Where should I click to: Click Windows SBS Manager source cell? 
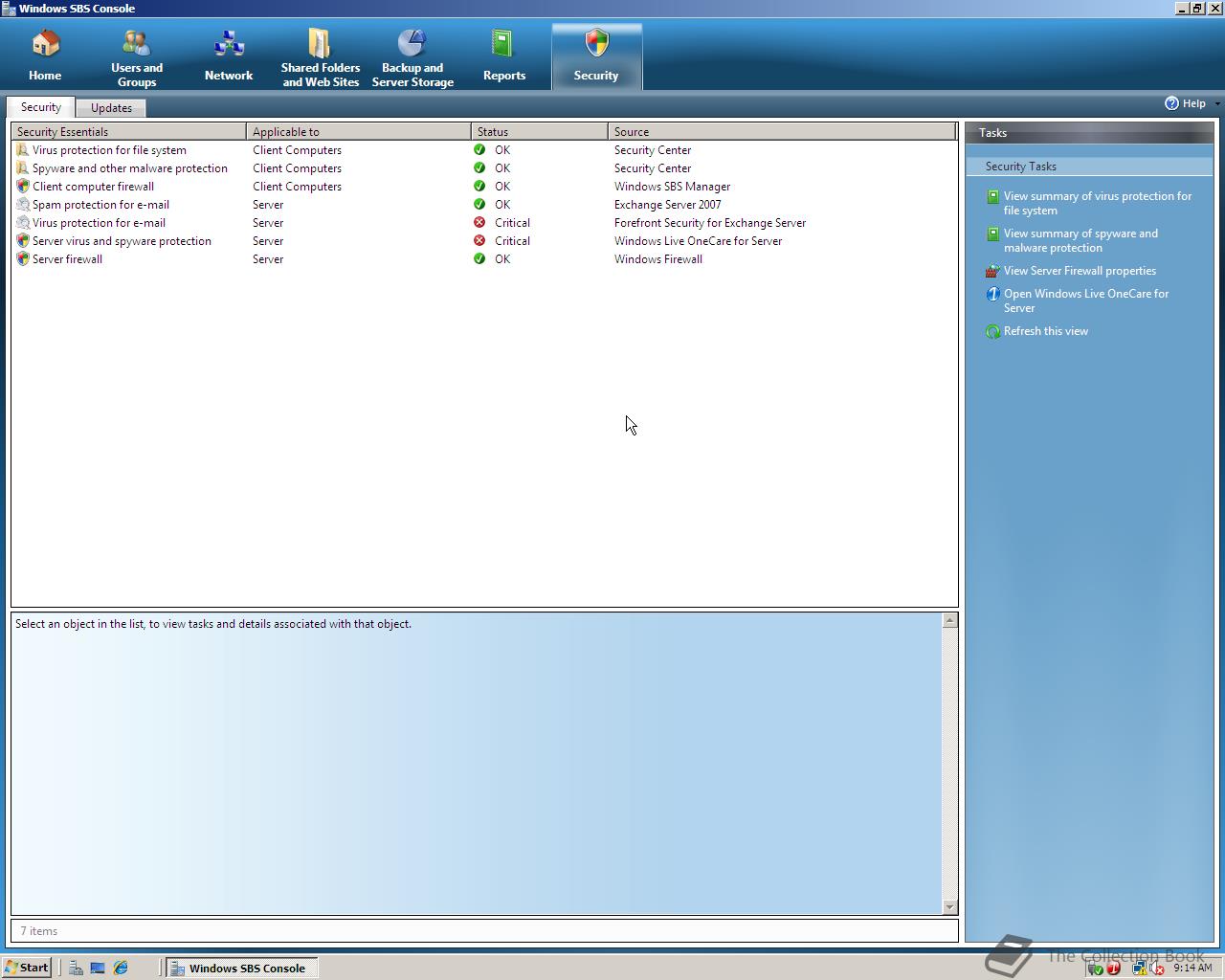pyautogui.click(x=672, y=187)
